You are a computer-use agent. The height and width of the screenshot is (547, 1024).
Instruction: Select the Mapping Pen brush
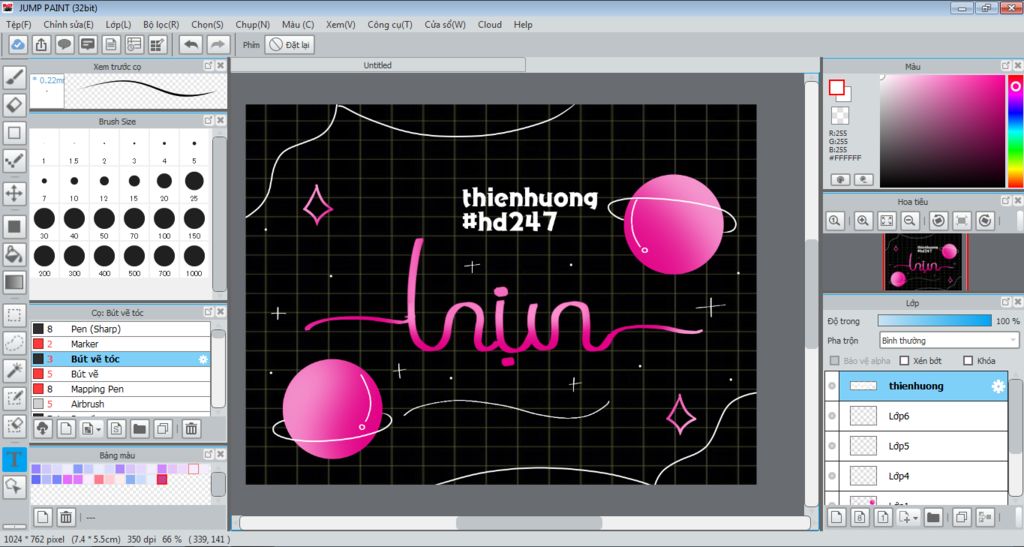121,389
